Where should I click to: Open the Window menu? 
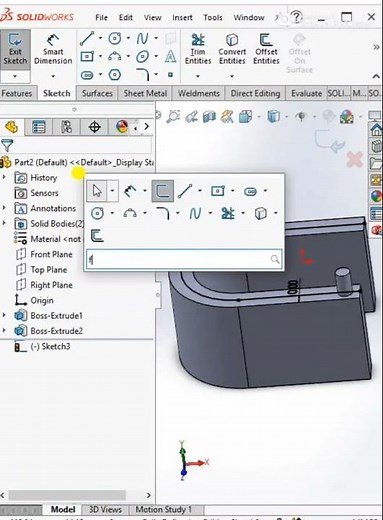tap(249, 17)
